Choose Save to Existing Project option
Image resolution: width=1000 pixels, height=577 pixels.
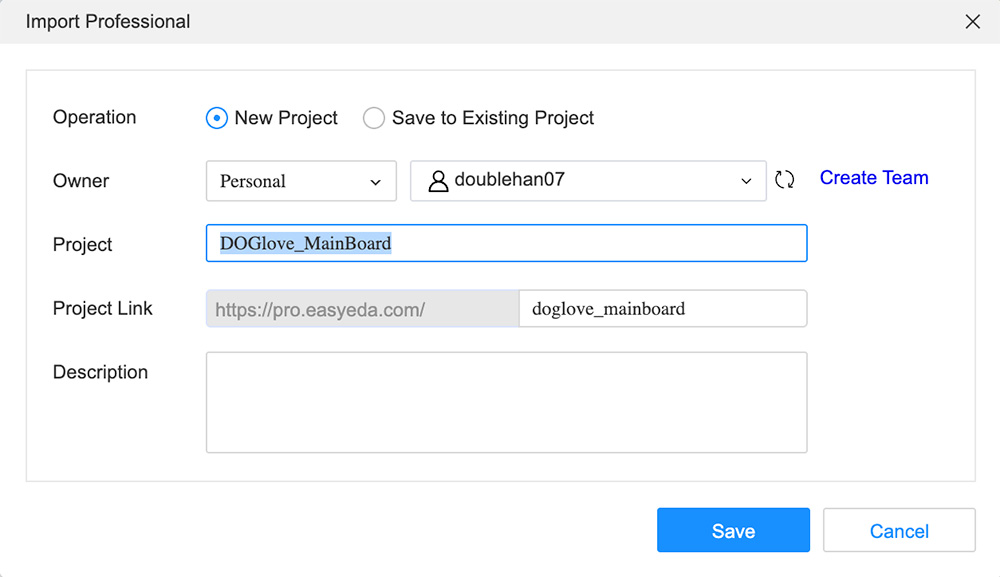(x=374, y=118)
